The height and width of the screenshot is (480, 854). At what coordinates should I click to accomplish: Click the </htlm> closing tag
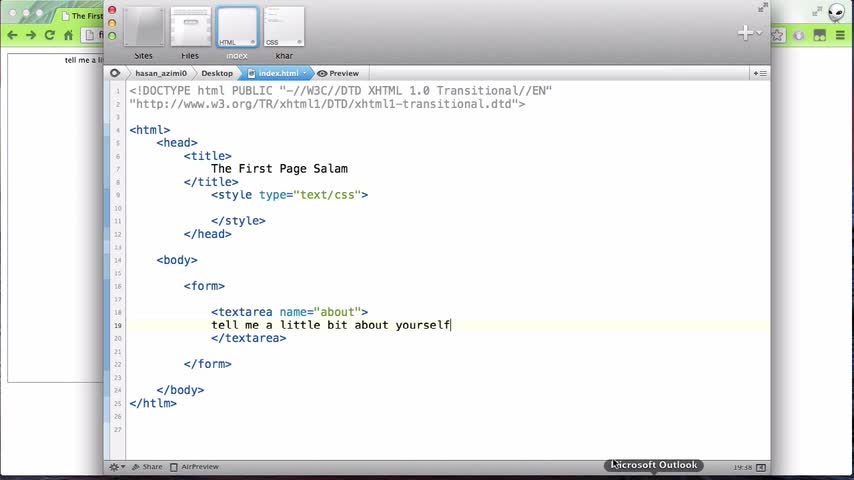[x=153, y=404]
